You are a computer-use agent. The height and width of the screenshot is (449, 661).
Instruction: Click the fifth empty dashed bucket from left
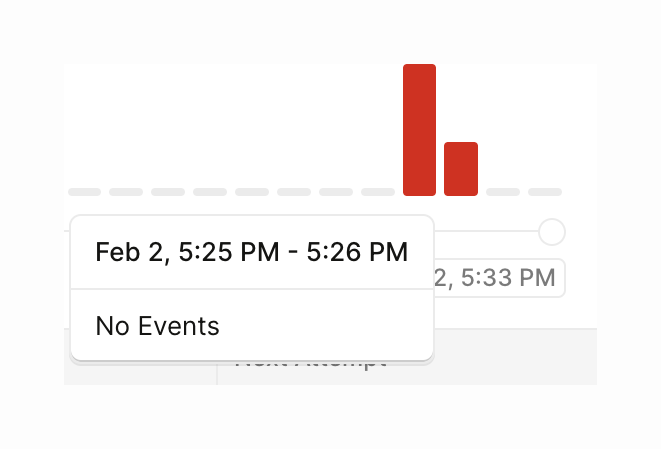(x=252, y=191)
